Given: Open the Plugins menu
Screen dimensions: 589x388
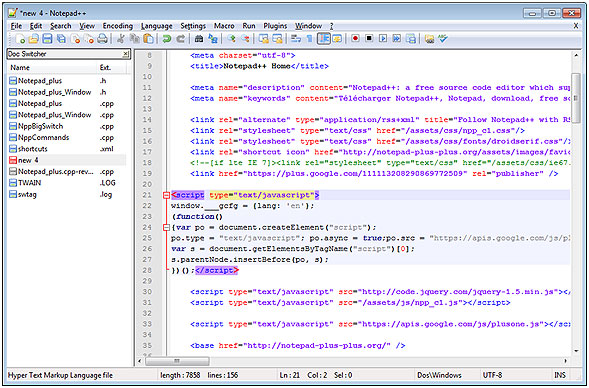Looking at the screenshot, I should tap(275, 26).
